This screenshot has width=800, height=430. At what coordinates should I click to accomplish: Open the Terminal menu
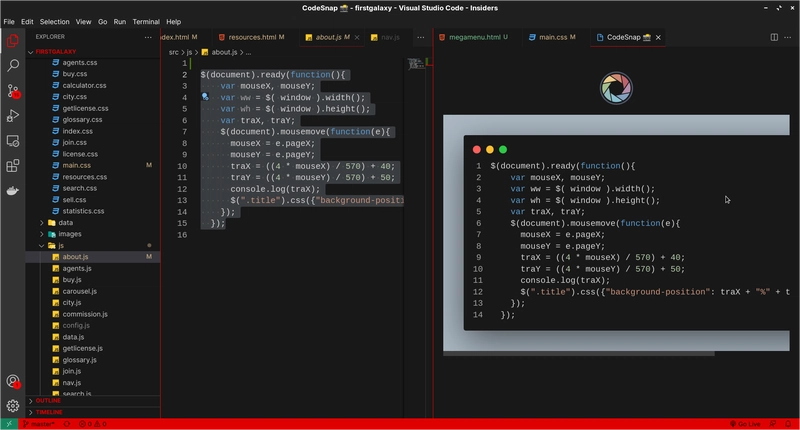click(x=146, y=22)
